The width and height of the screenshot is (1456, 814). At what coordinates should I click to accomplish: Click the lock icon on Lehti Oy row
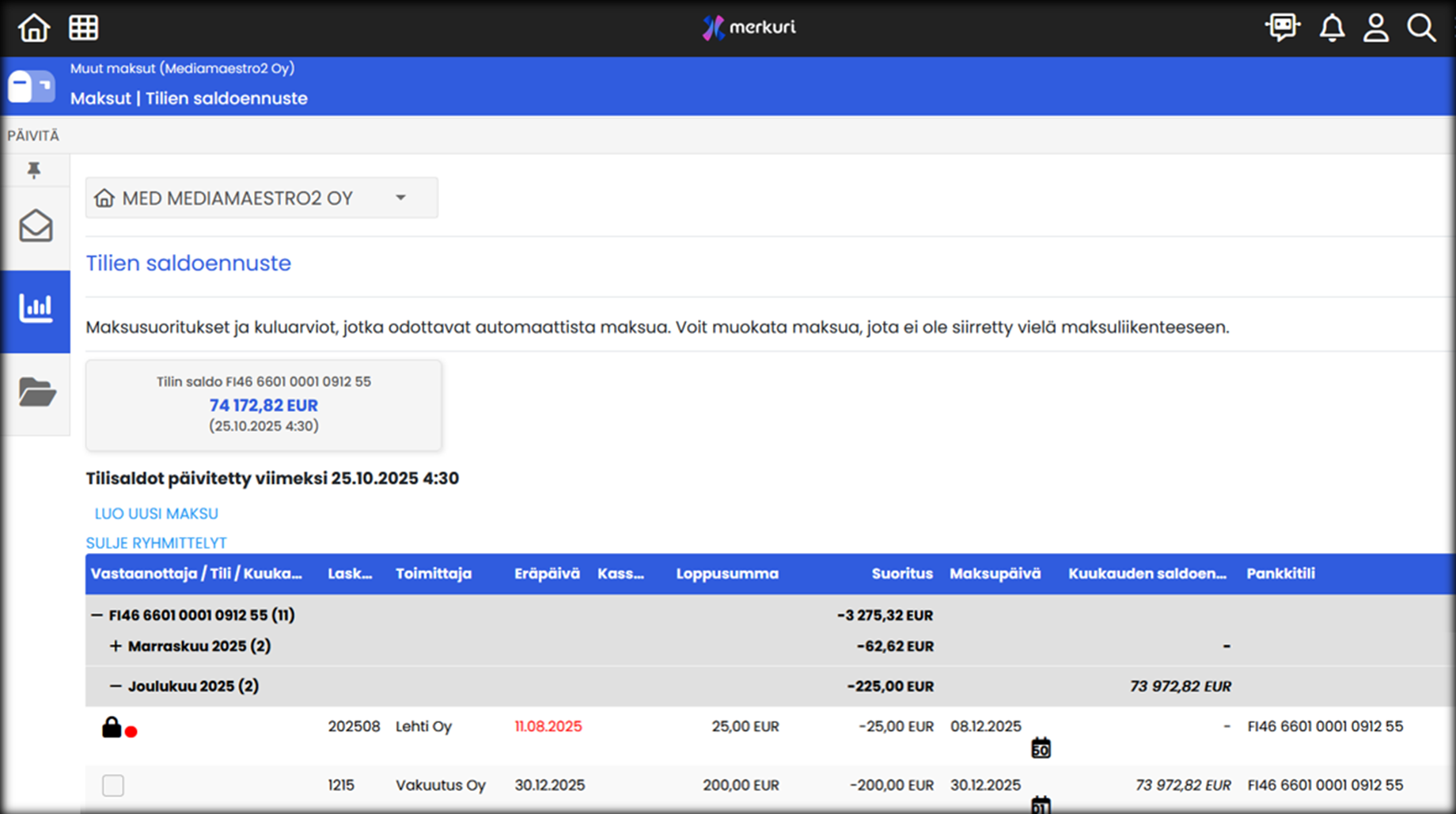(x=112, y=728)
